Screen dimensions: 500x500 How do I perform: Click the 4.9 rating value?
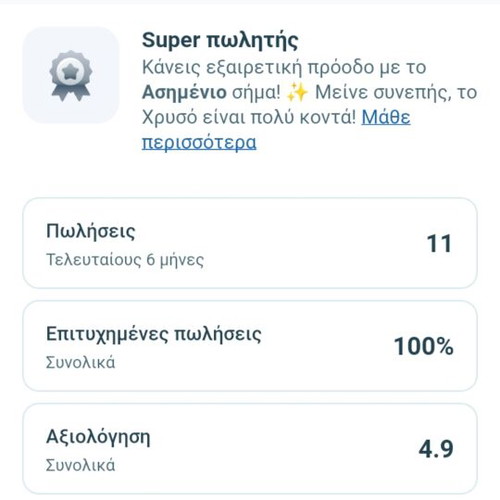[436, 449]
